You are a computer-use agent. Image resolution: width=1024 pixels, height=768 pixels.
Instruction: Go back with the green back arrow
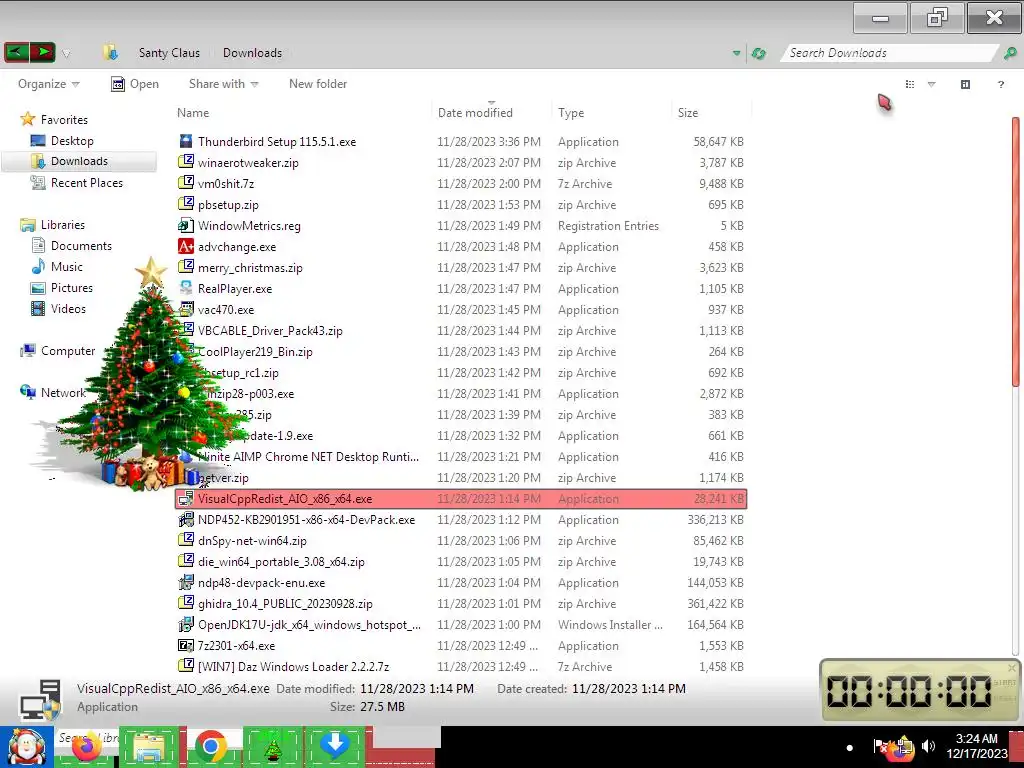coord(16,52)
